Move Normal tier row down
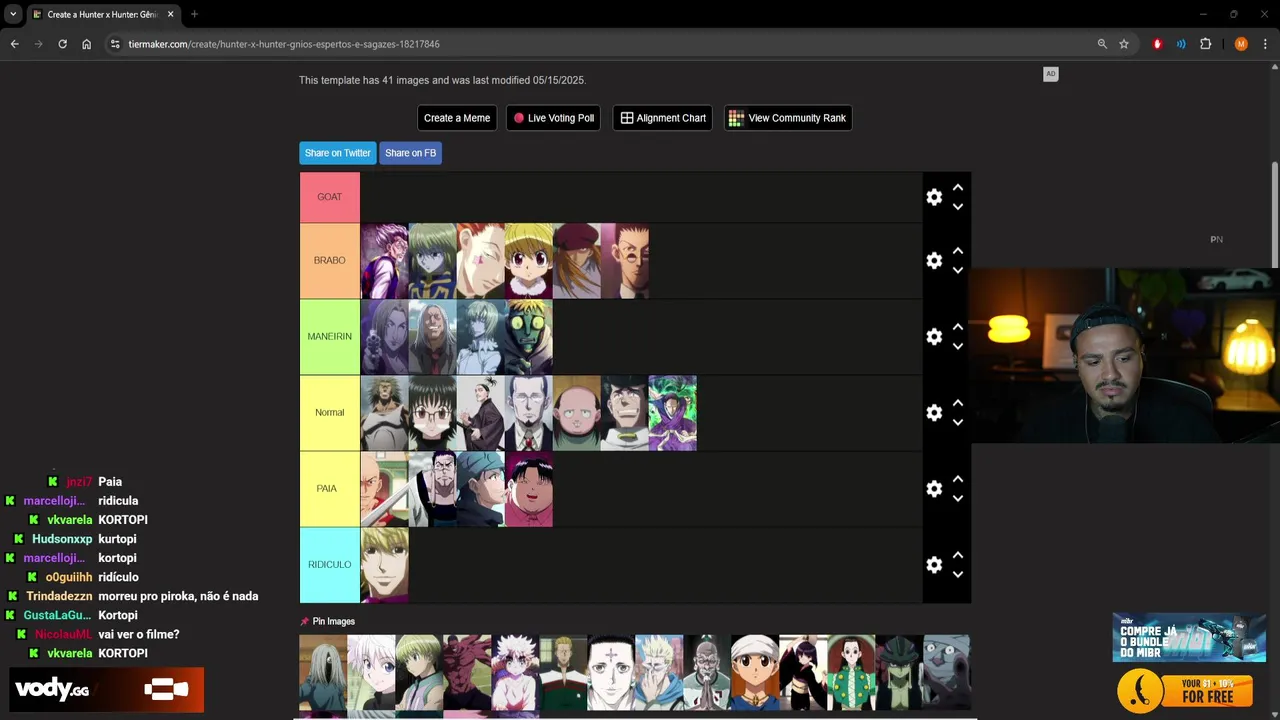1280x720 pixels. [958, 422]
